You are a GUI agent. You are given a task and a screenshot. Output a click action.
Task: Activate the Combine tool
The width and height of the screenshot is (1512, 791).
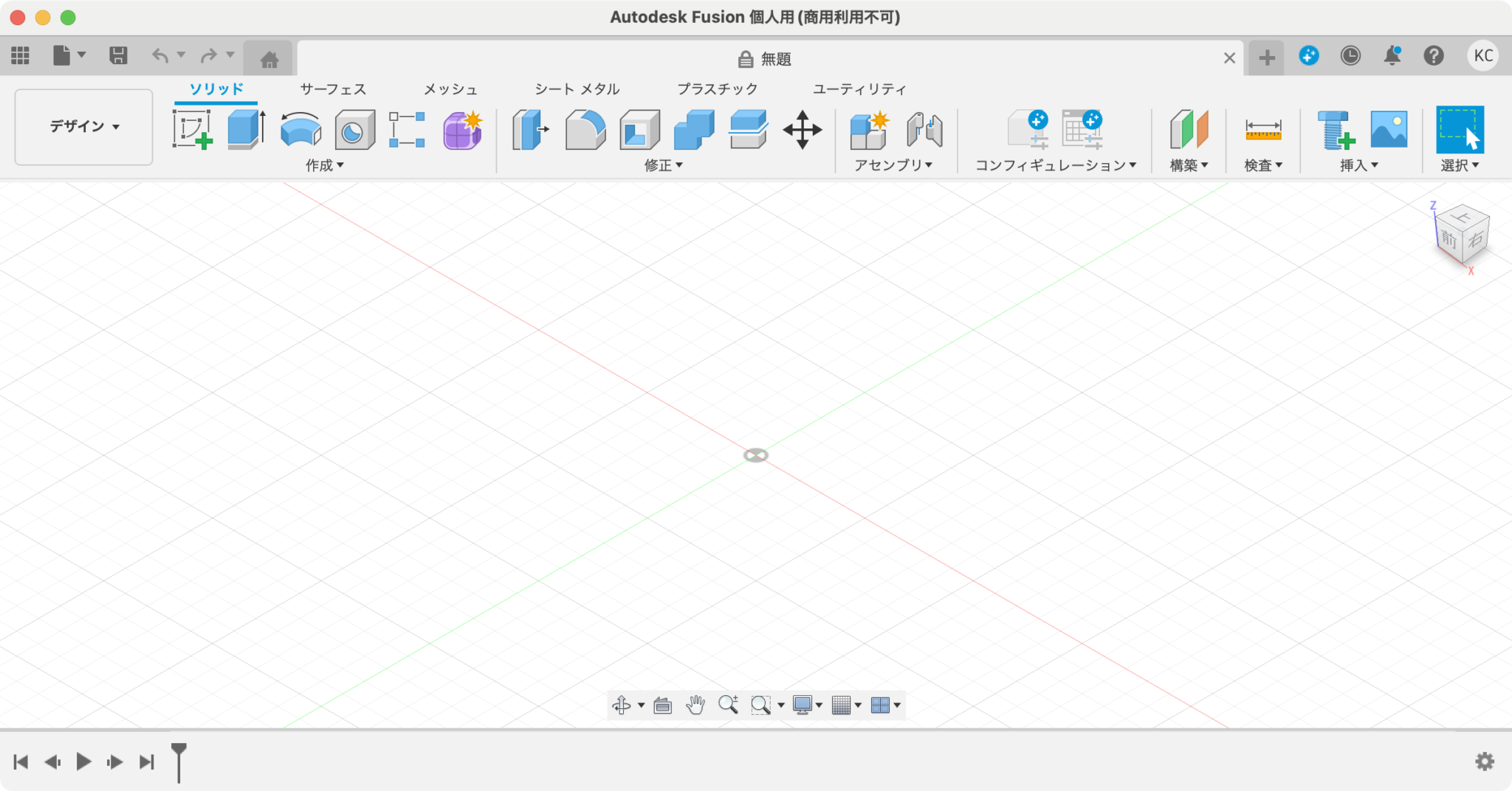pyautogui.click(x=694, y=129)
